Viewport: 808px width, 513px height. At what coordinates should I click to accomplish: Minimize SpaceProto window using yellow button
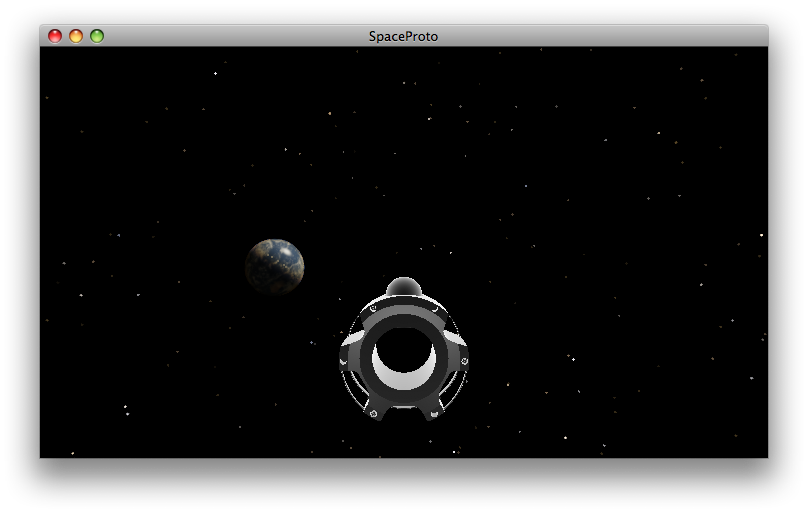(x=76, y=36)
